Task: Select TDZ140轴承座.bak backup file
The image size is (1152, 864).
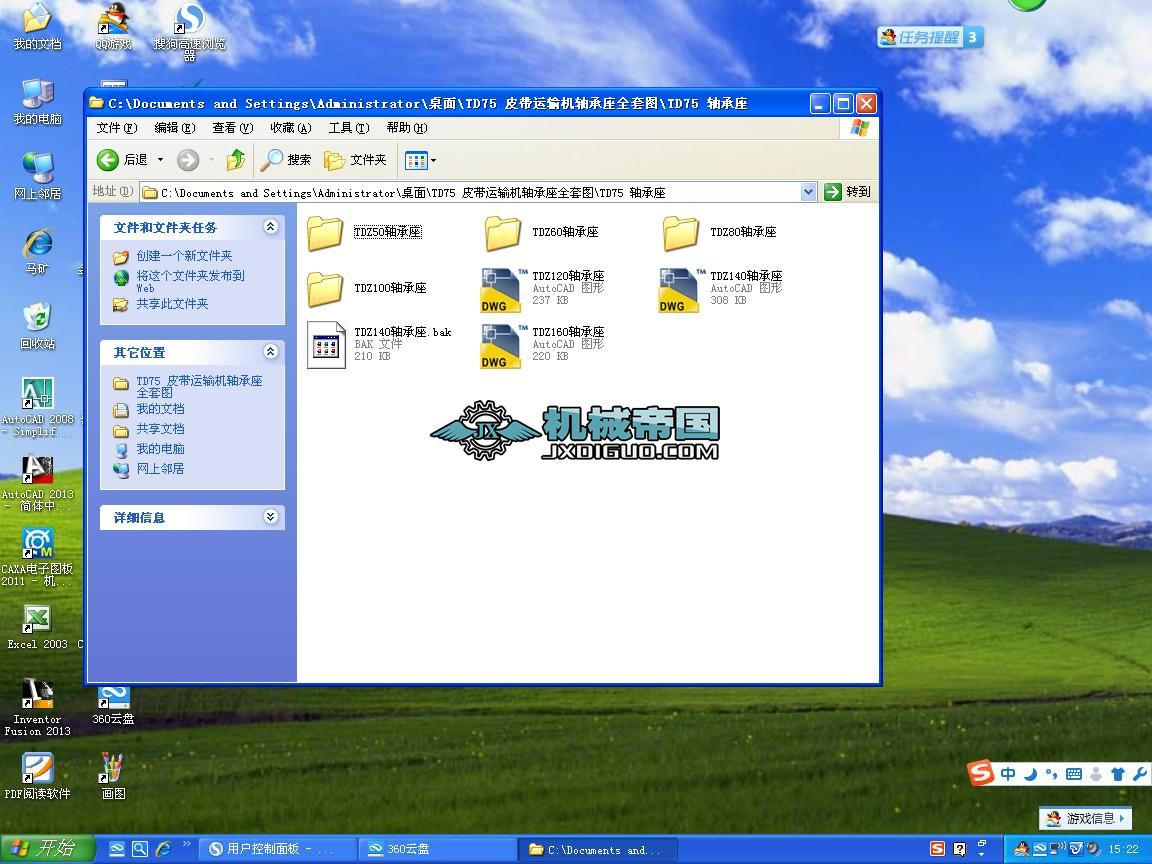Action: [x=379, y=345]
